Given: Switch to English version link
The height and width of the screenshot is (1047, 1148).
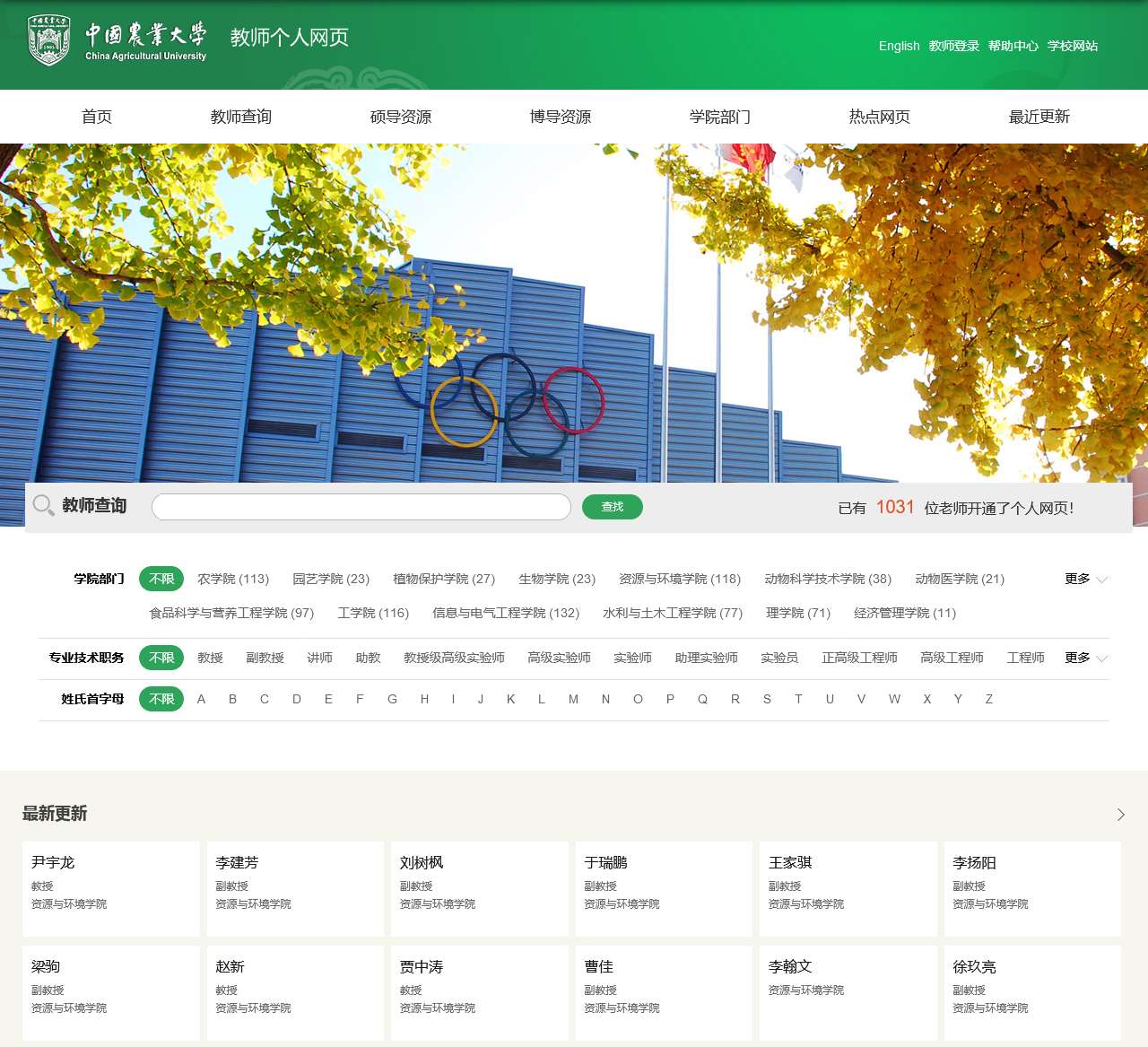Looking at the screenshot, I should point(899,46).
